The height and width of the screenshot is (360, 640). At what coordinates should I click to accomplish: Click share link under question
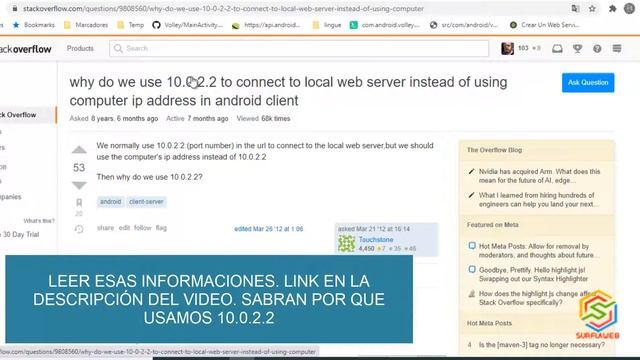tap(105, 228)
